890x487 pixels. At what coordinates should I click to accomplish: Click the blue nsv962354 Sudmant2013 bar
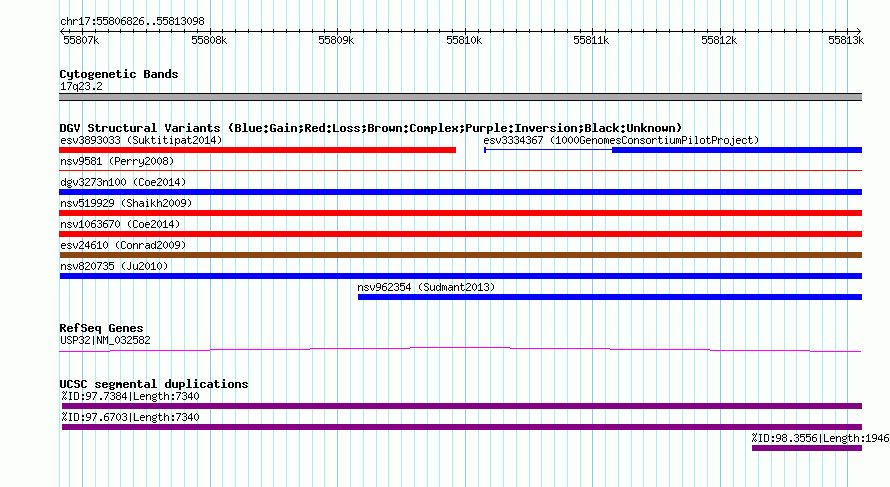click(610, 297)
